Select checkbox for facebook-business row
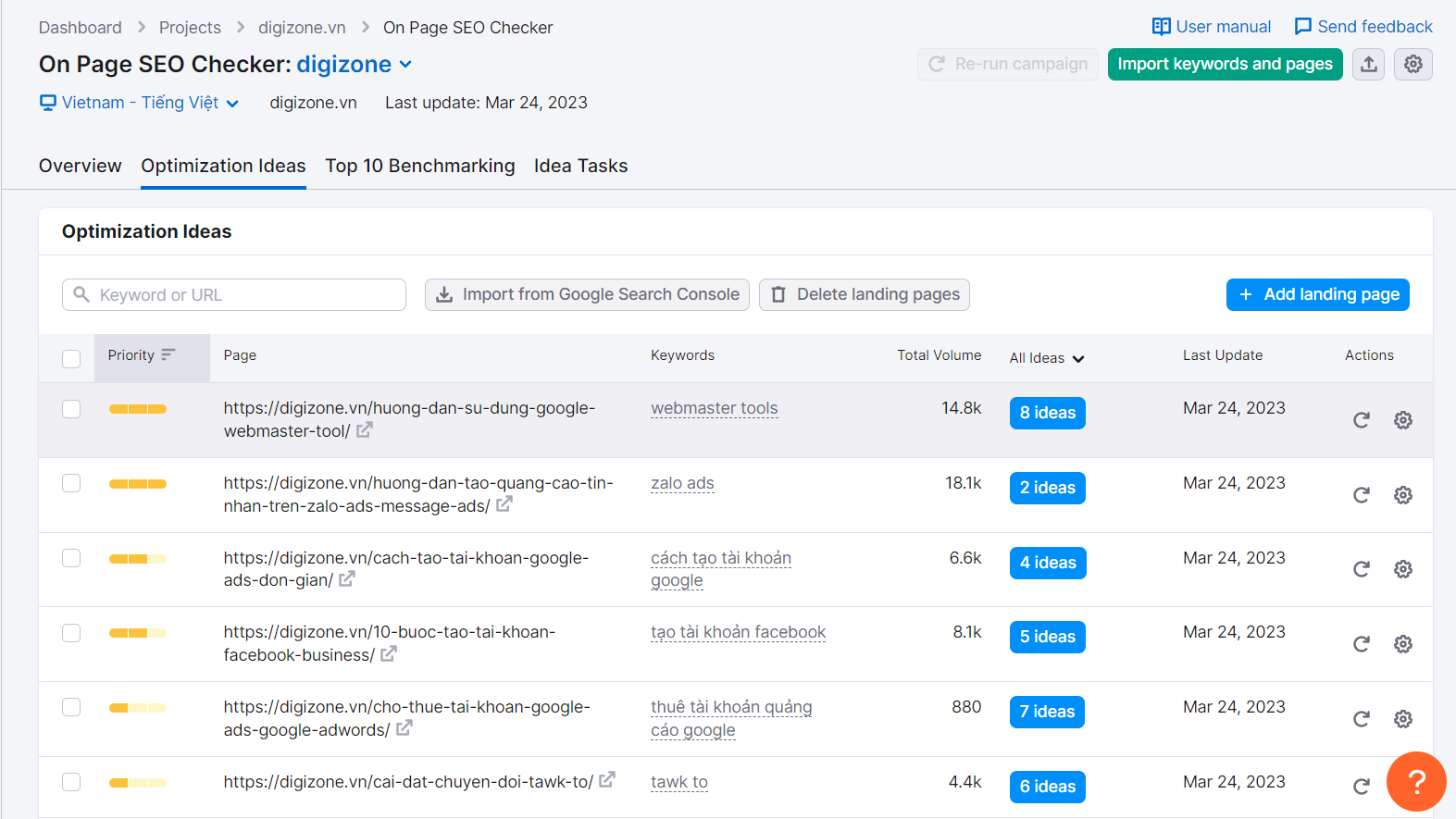The image size is (1456, 819). point(71,633)
